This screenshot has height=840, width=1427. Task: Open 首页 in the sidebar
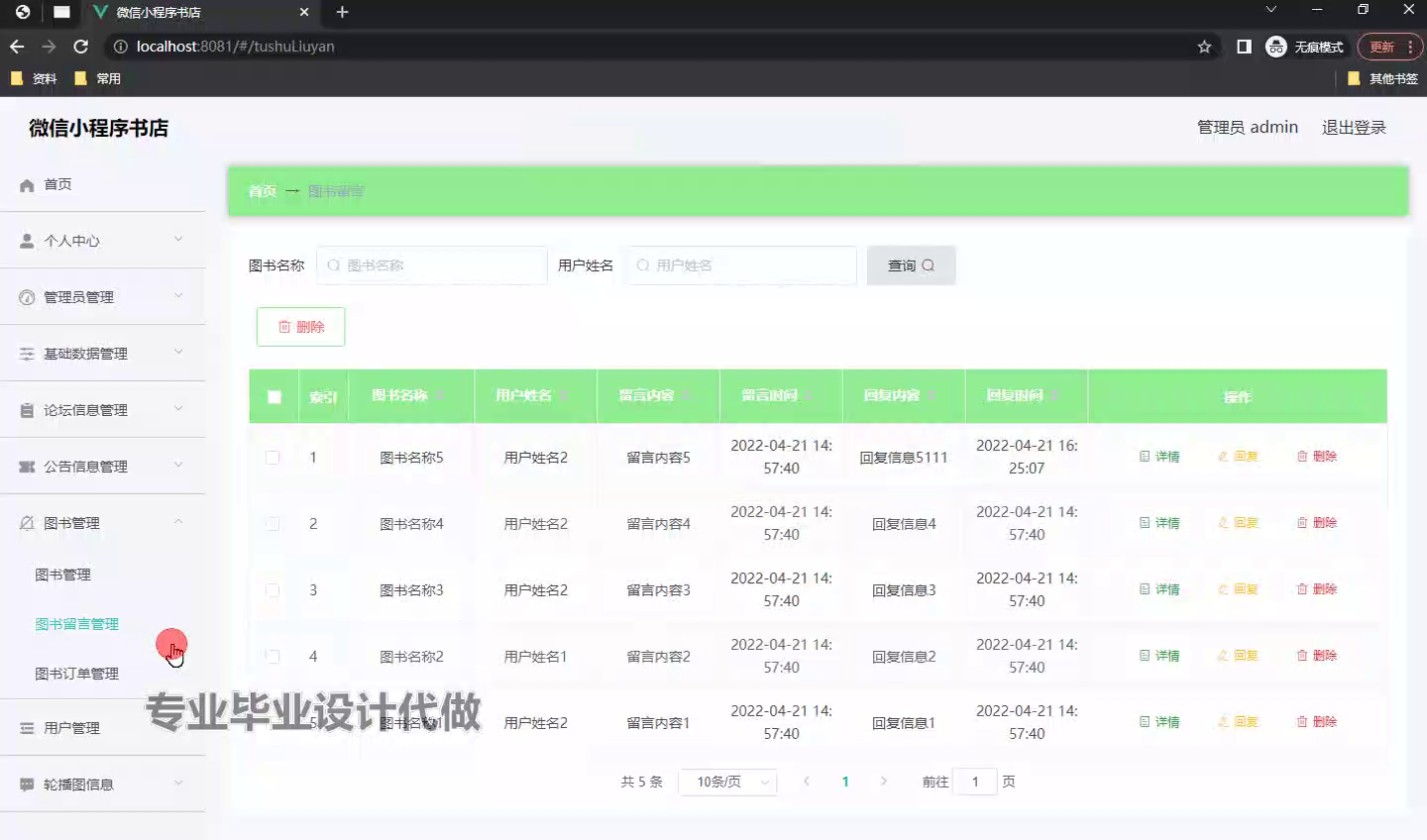click(x=57, y=184)
